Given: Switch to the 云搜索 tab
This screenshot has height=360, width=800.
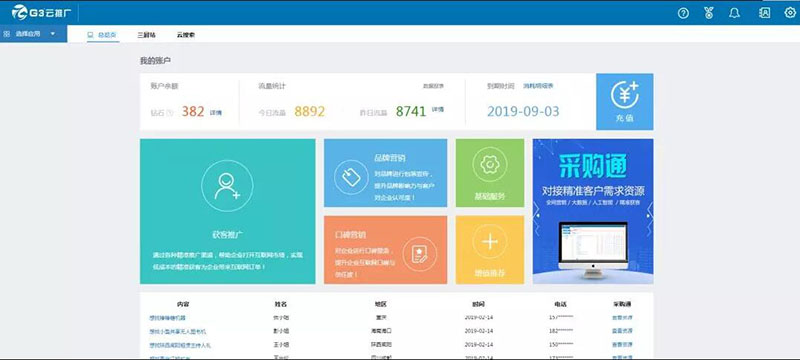Looking at the screenshot, I should [x=186, y=35].
